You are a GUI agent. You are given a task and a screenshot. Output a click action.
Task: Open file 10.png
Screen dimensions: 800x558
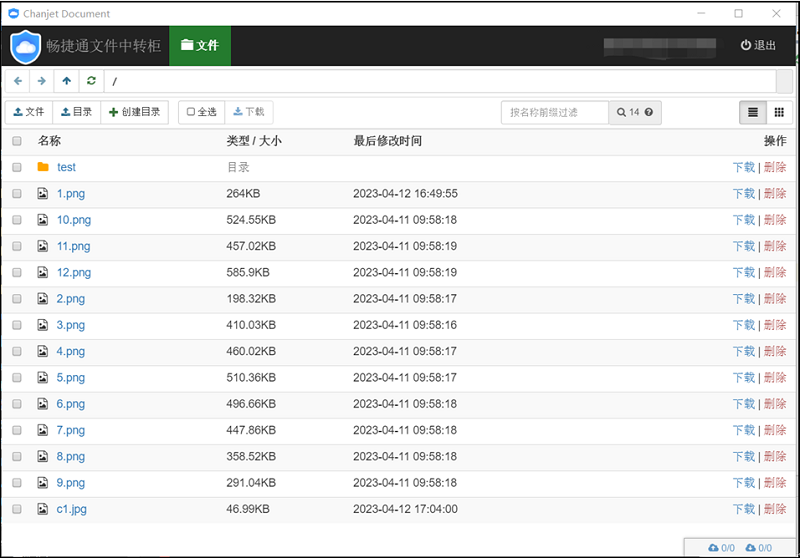(x=73, y=220)
